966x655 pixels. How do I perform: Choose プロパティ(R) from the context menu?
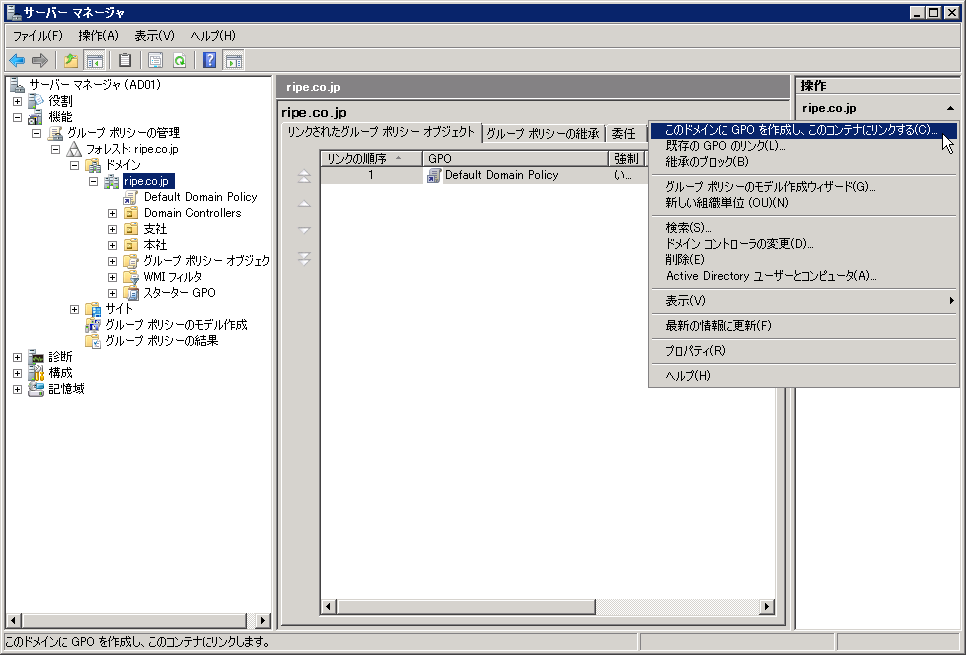[x=803, y=351]
